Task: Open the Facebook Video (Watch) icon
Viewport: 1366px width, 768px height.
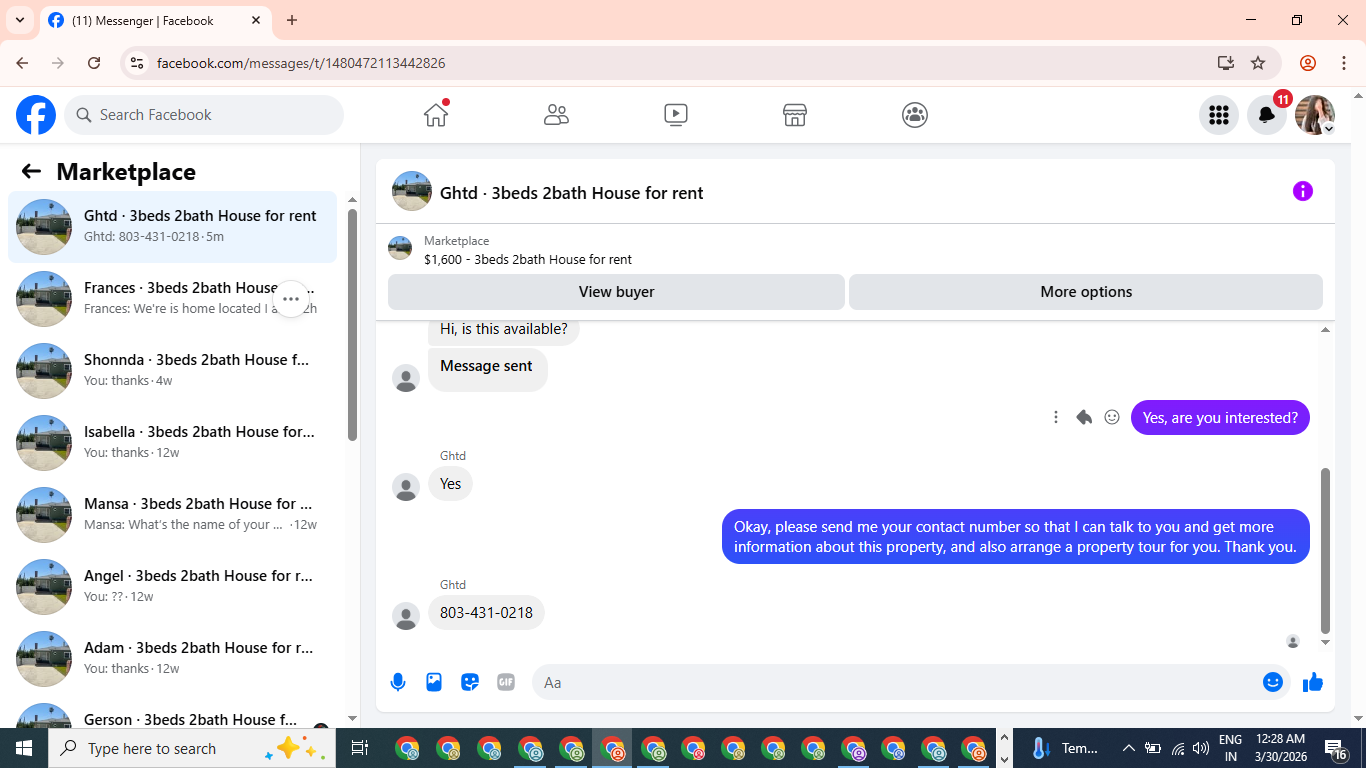Action: pyautogui.click(x=676, y=115)
